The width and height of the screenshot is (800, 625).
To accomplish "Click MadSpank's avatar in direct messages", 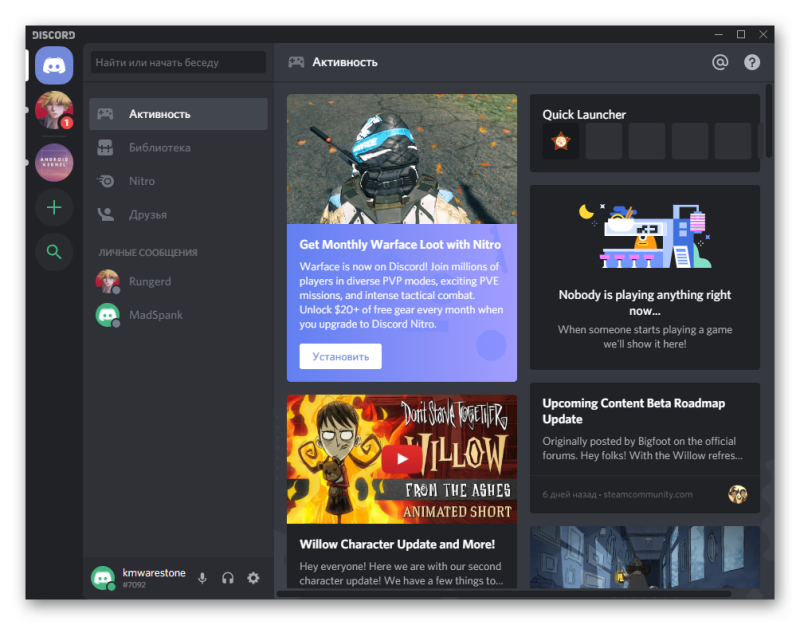I will (x=108, y=315).
